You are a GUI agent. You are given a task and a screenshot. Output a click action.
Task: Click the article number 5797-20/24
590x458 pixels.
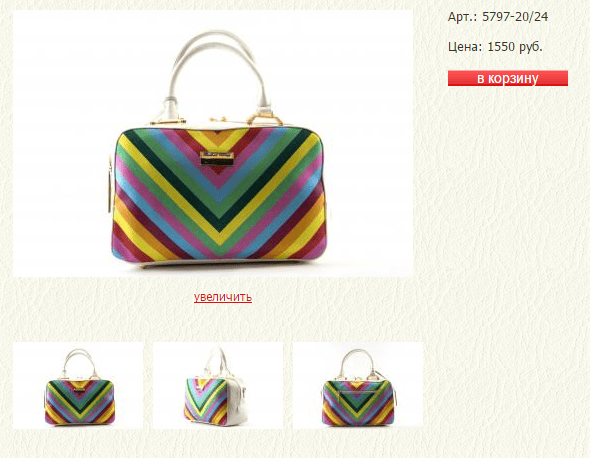pyautogui.click(x=515, y=17)
